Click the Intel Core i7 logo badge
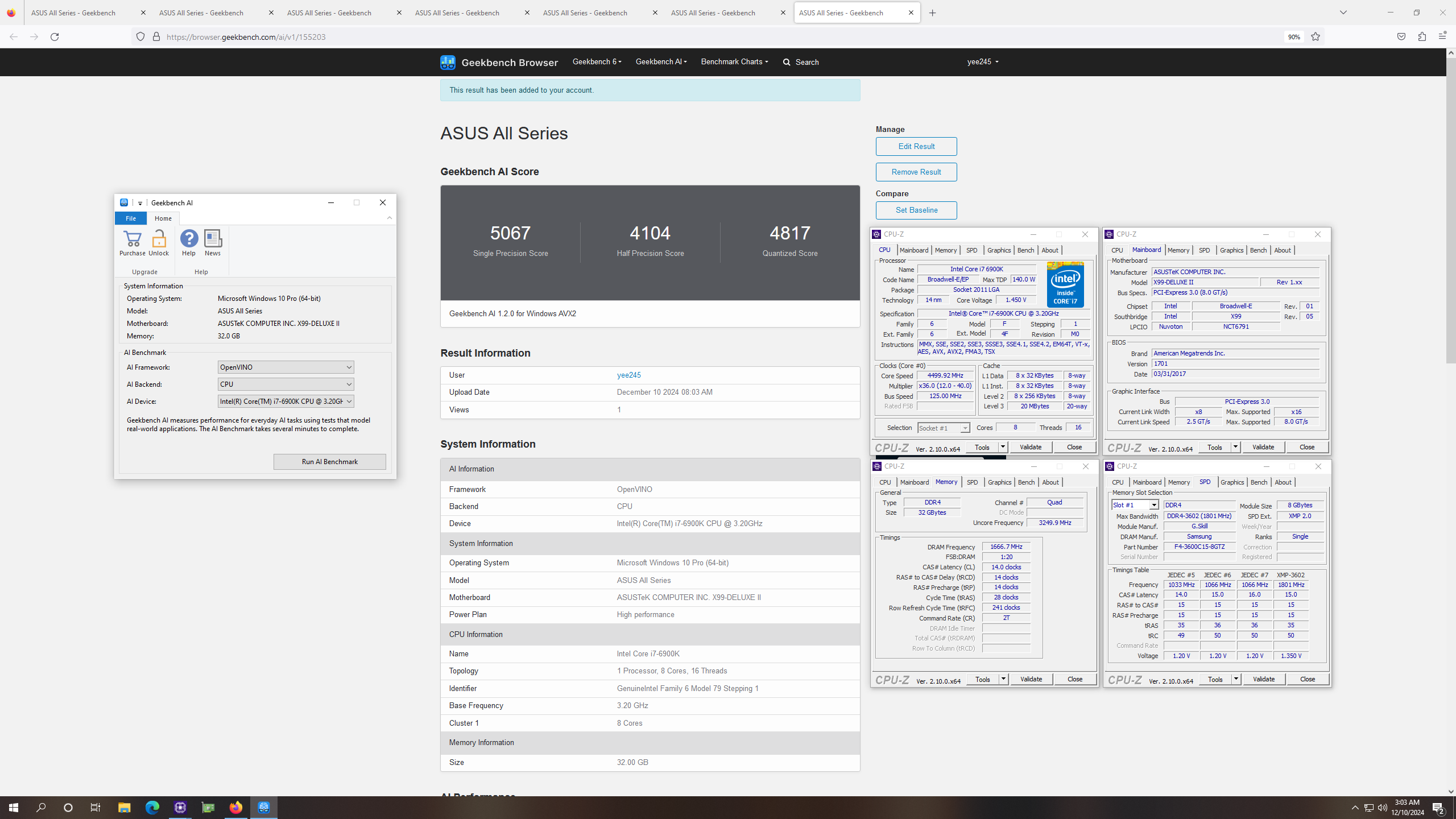Screen dimensions: 1456x819 (x=1065, y=284)
